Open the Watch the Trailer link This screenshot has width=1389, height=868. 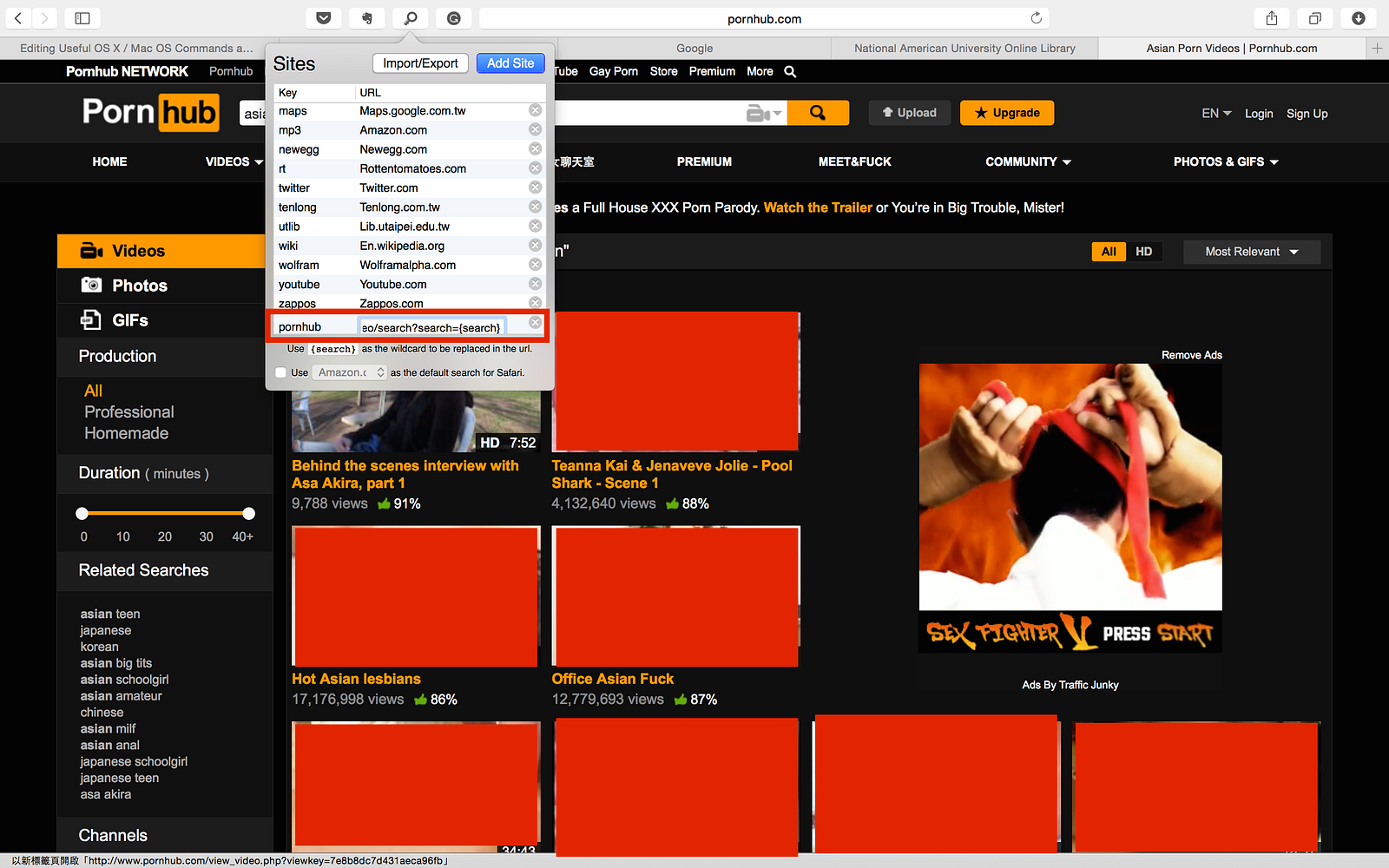(818, 207)
